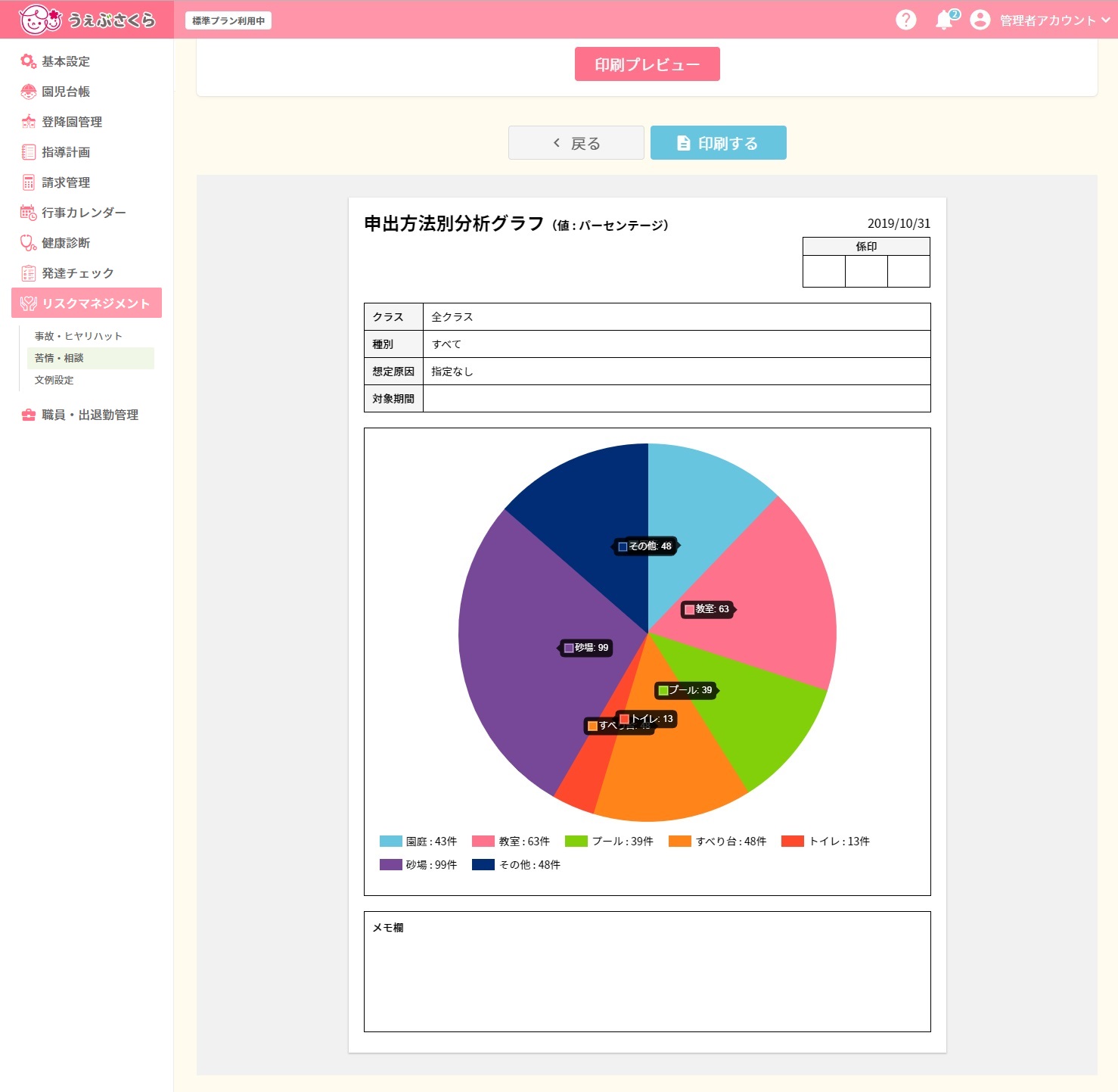Click the 園児台帳 child icon

29,92
